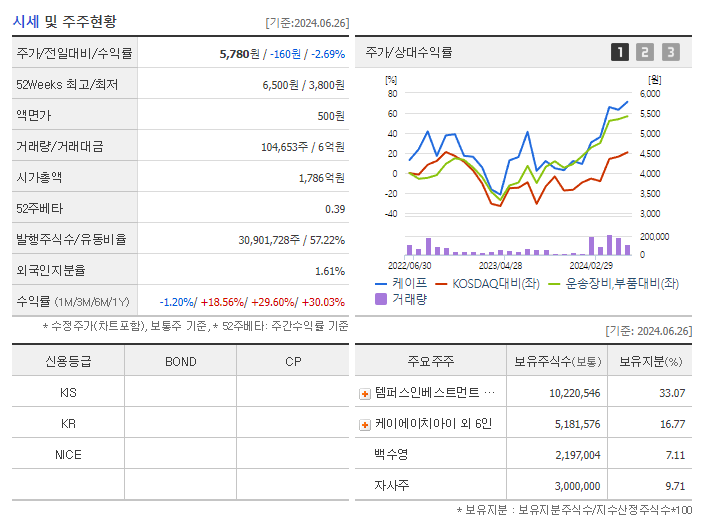Select the 9.71 stake value
This screenshot has height=525, width=702.
click(x=676, y=486)
